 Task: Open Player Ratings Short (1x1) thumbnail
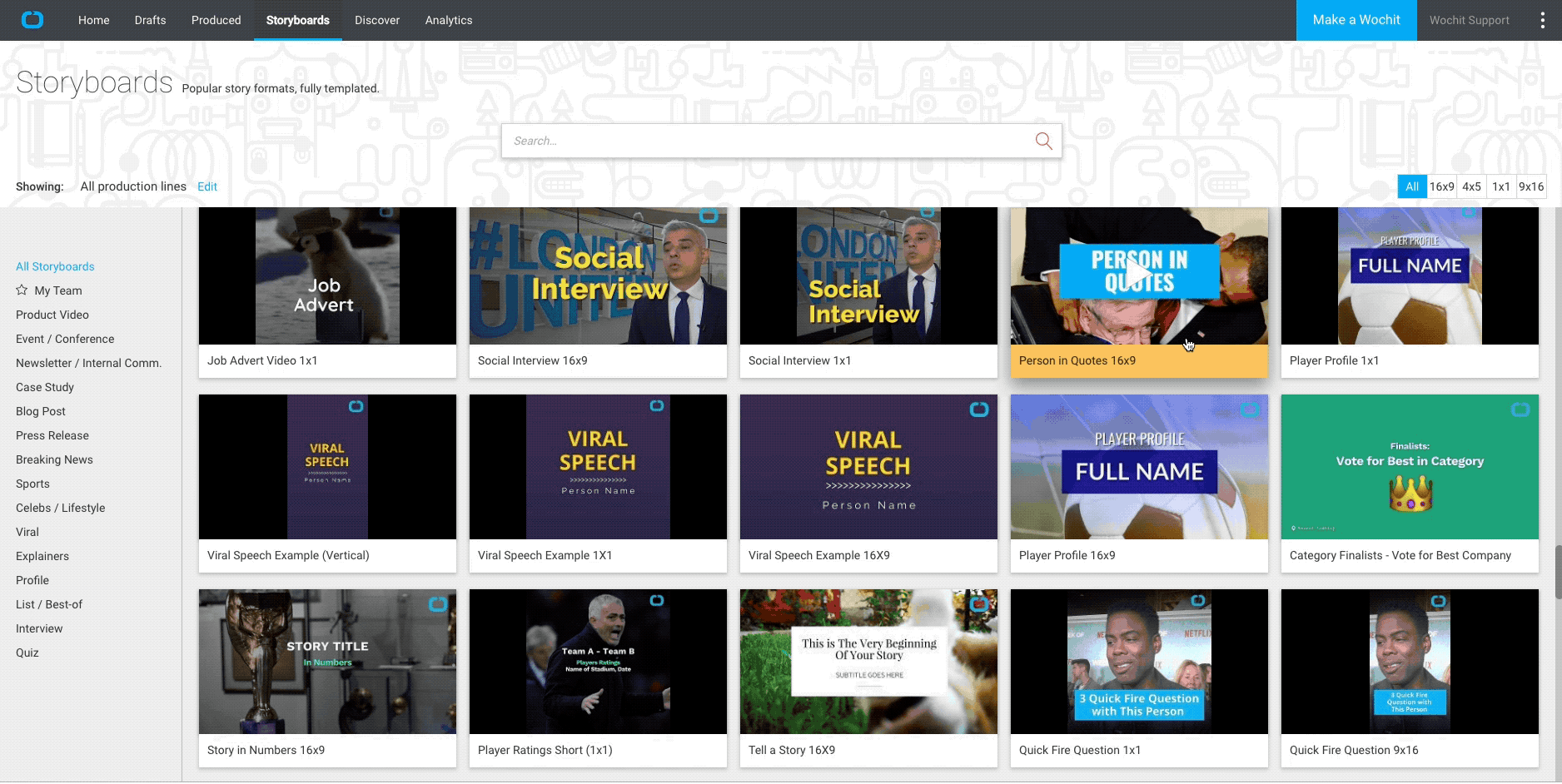598,662
